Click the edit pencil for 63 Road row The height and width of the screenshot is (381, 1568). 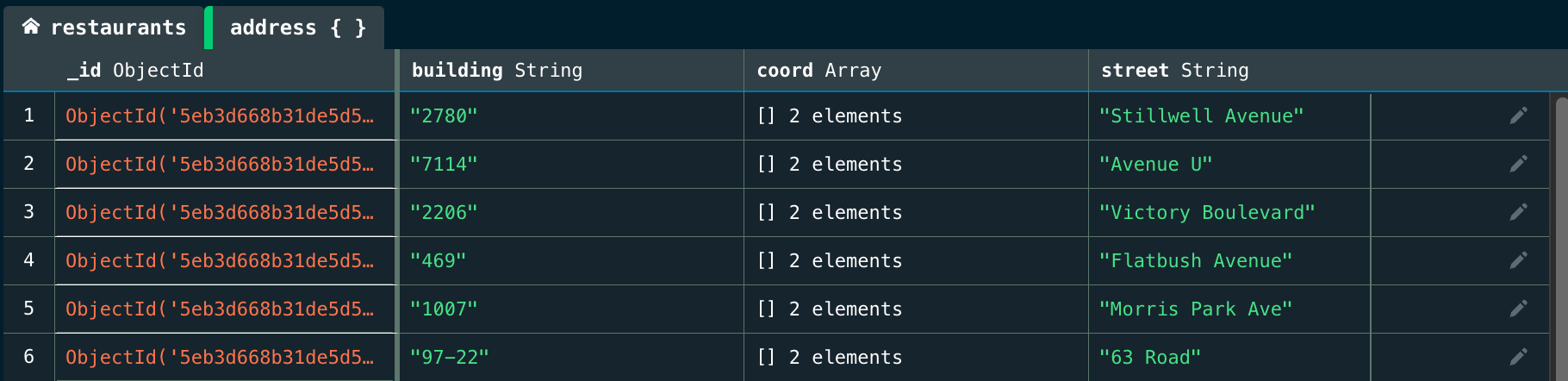1518,357
